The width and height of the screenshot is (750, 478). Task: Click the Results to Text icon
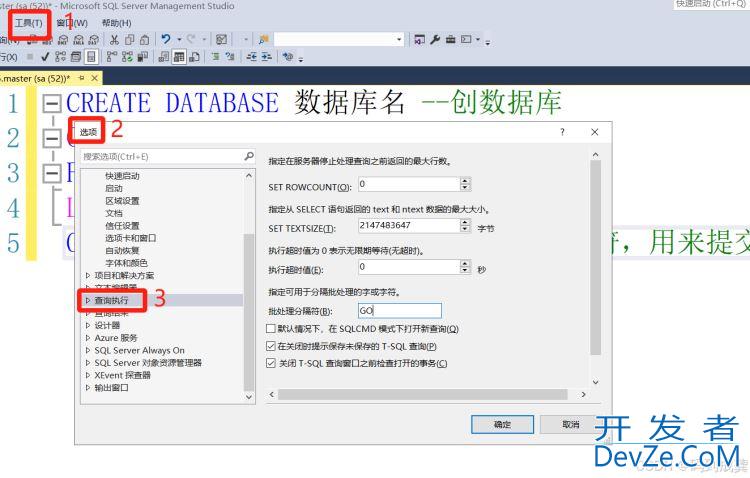164,57
